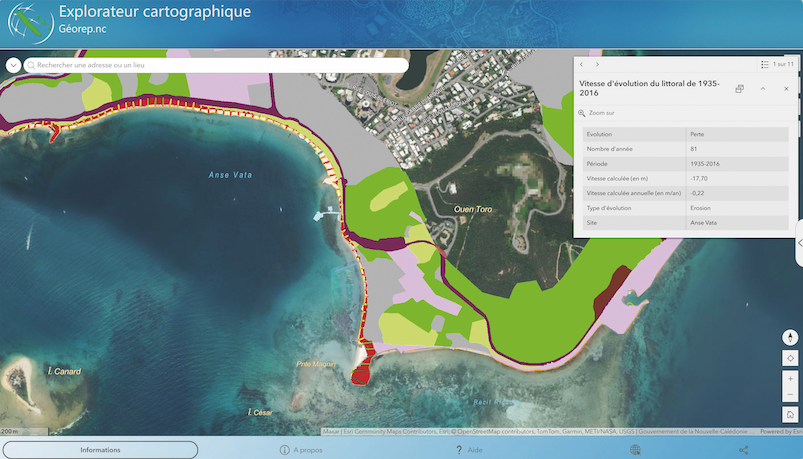
Task: Collapse the popup with the up chevron
Action: [x=763, y=89]
